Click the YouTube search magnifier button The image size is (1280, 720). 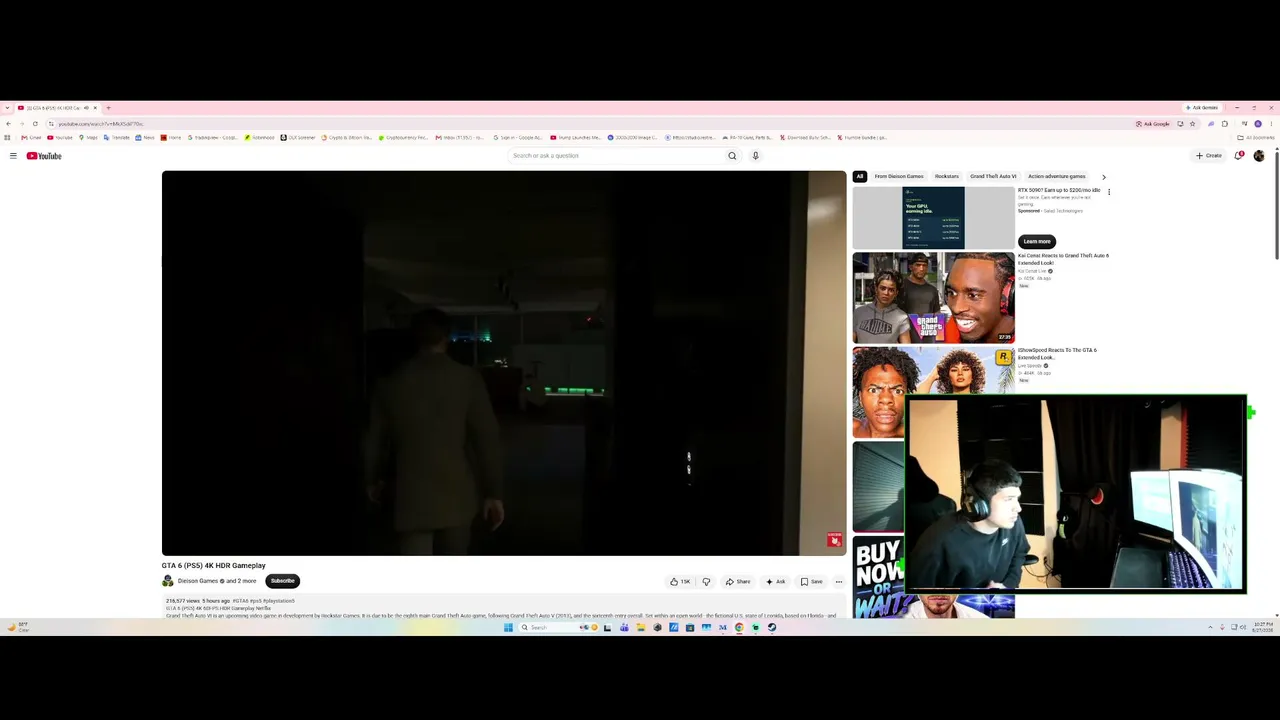point(732,156)
